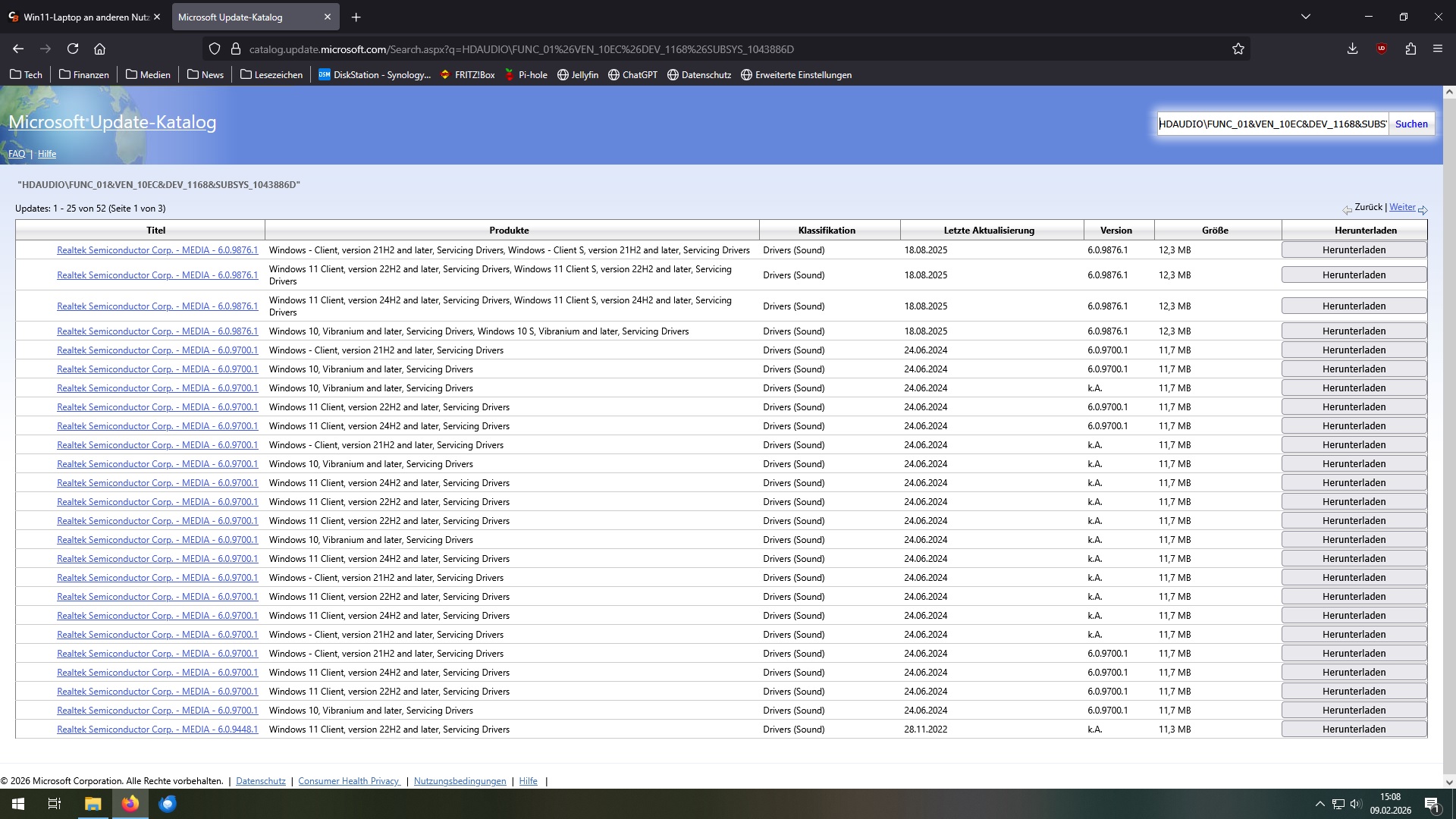Open the Tech bookmarks folder
1456x819 pixels.
click(x=26, y=74)
